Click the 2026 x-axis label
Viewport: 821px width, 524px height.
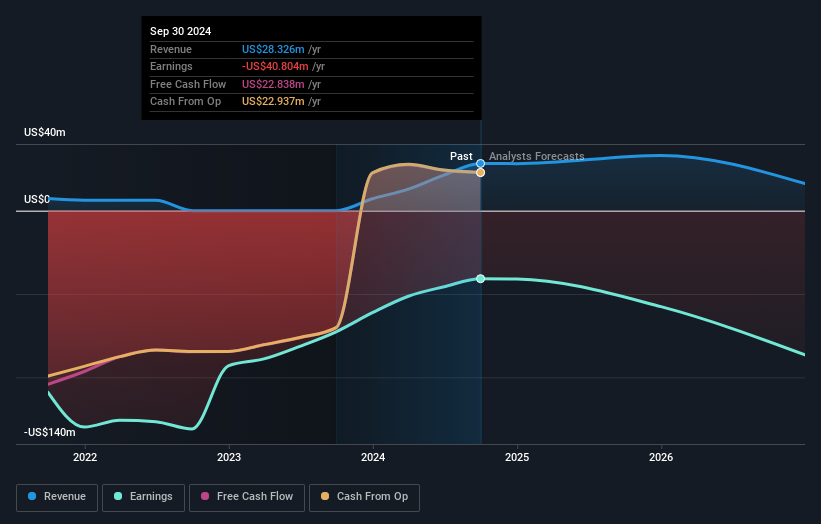tap(661, 457)
